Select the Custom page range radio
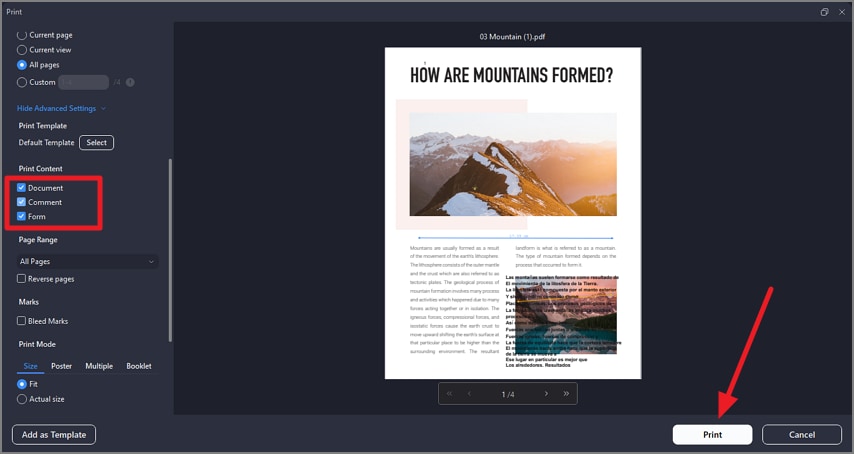854x454 pixels. 22,82
